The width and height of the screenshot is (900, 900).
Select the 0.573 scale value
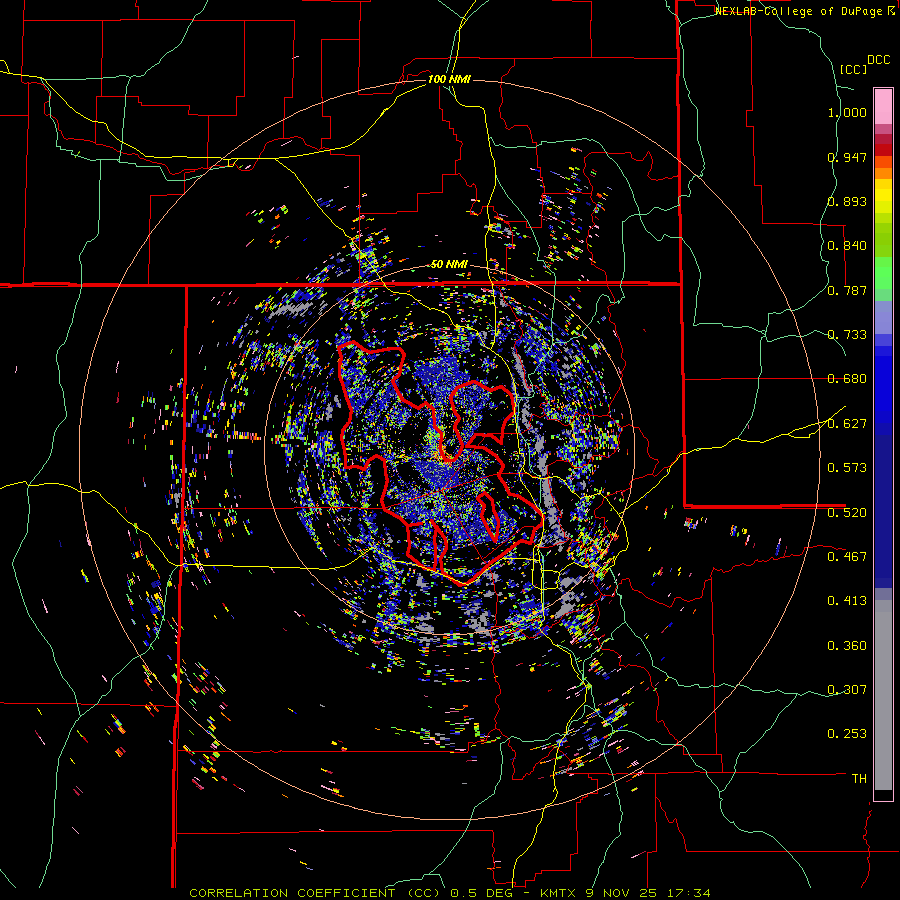point(847,467)
